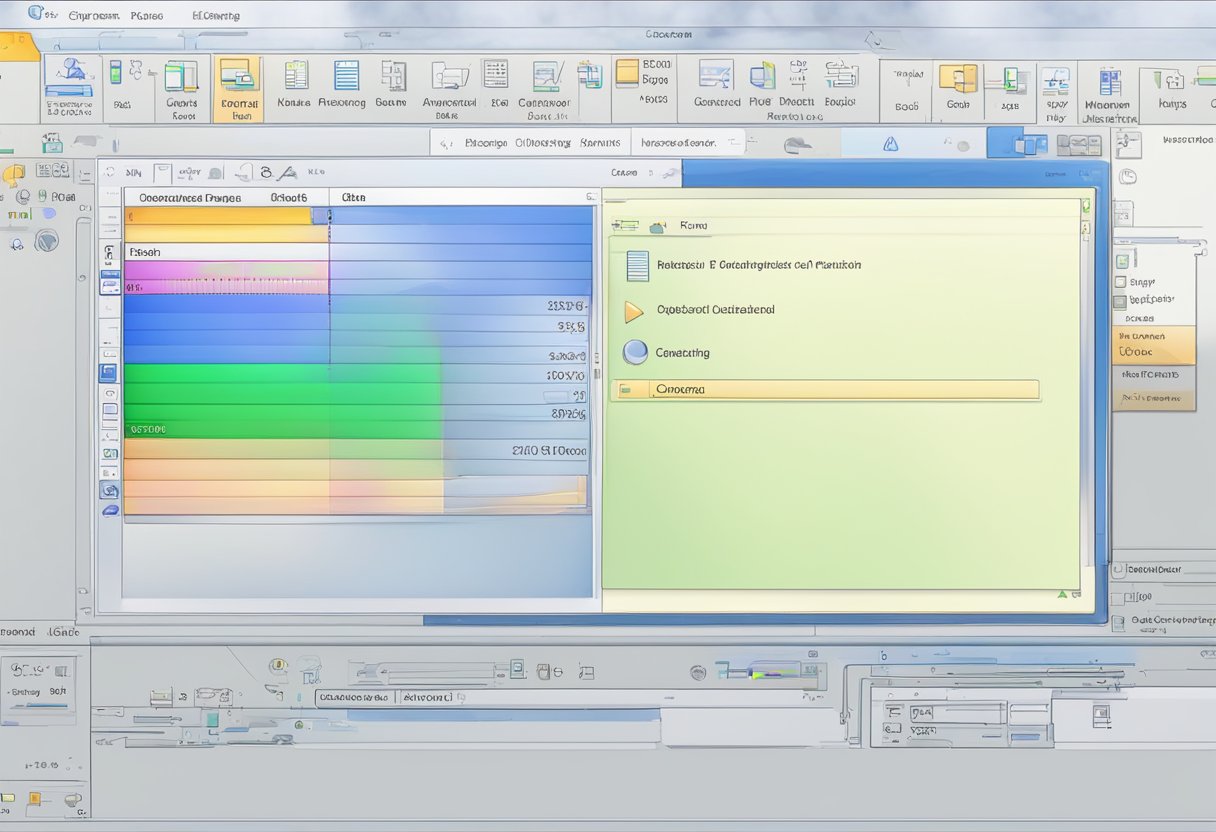
Task: Click the calculator-style grid icon in the ribbon
Action: pos(495,74)
